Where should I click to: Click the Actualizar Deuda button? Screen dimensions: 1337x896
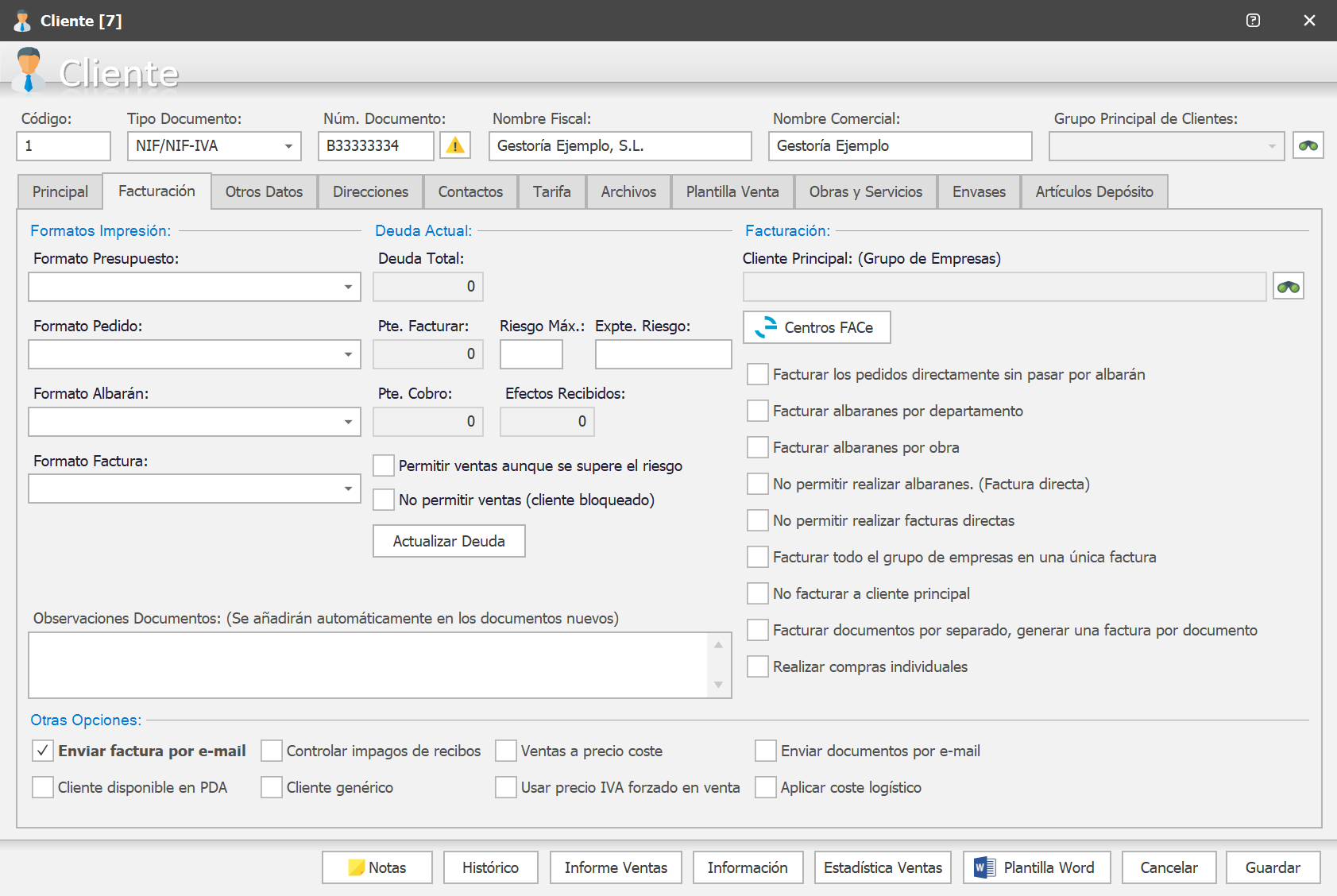(449, 541)
